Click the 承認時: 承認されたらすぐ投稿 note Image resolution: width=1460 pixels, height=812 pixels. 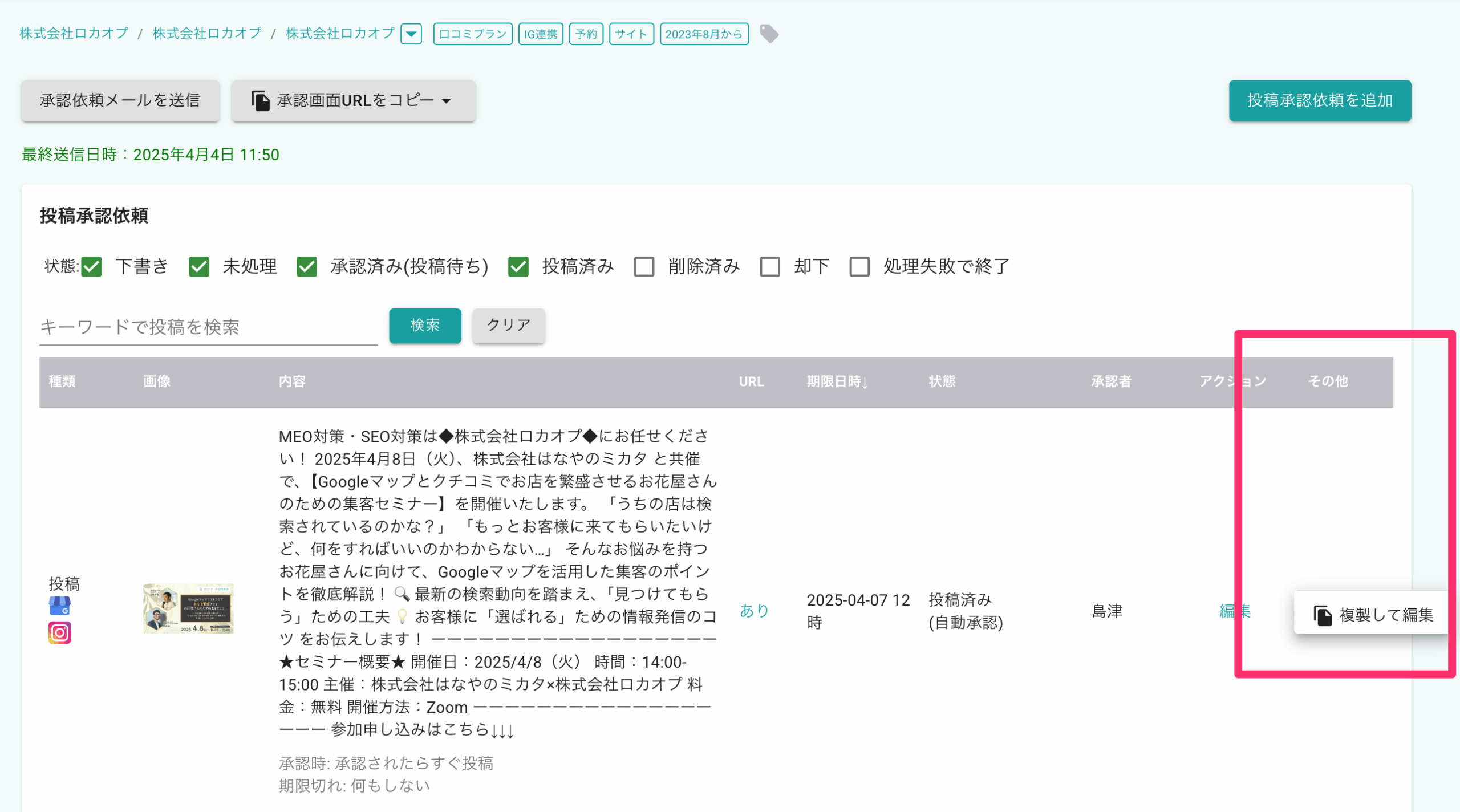click(x=386, y=763)
